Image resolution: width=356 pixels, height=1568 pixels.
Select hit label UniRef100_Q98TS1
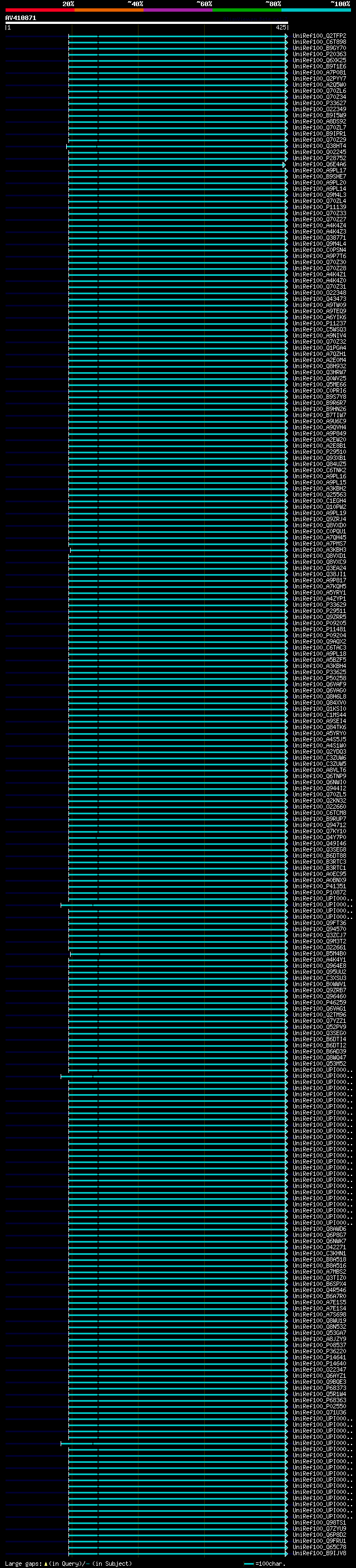tap(319, 1522)
